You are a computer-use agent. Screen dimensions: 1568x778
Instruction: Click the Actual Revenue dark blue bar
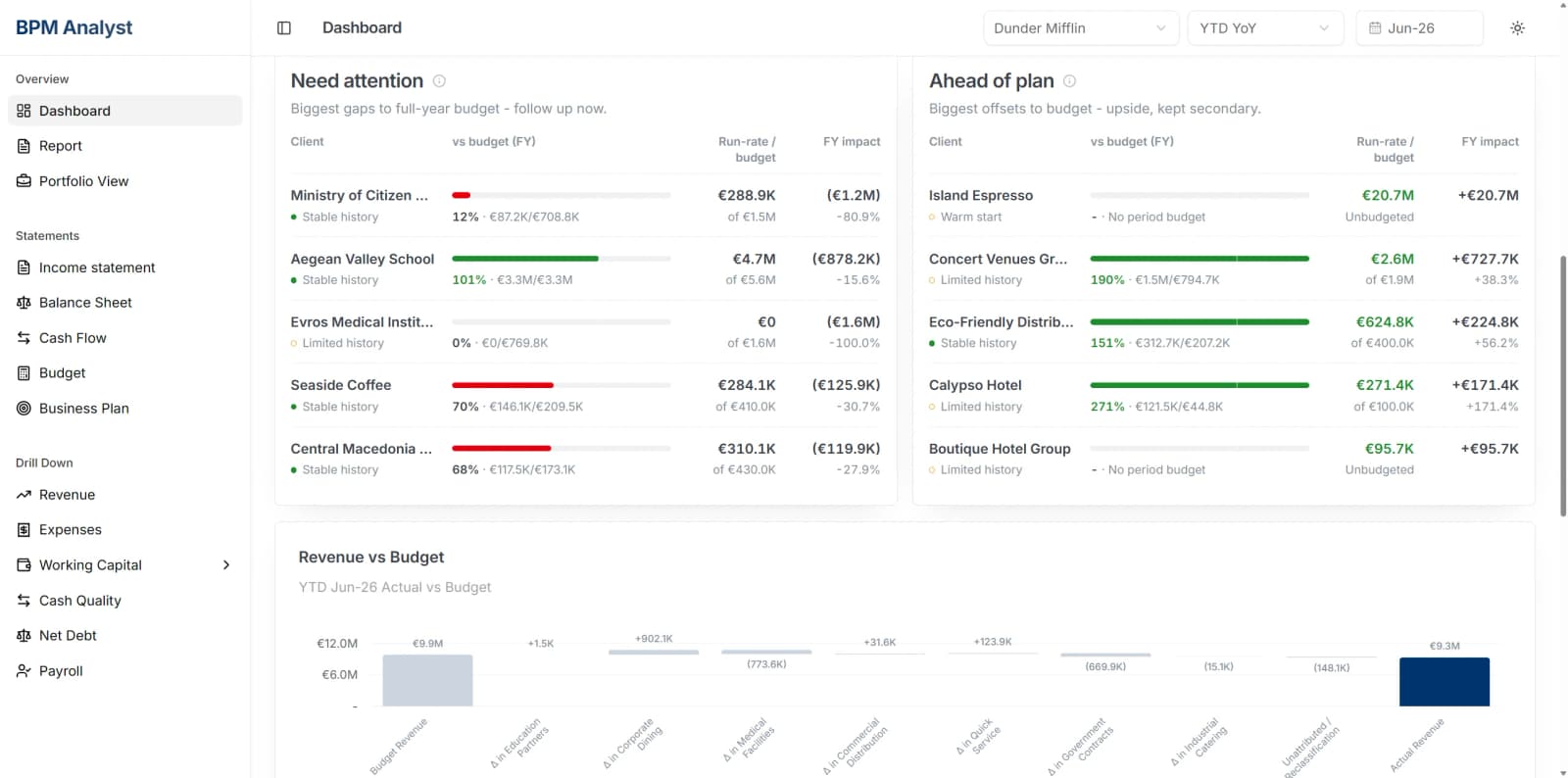pyautogui.click(x=1445, y=682)
